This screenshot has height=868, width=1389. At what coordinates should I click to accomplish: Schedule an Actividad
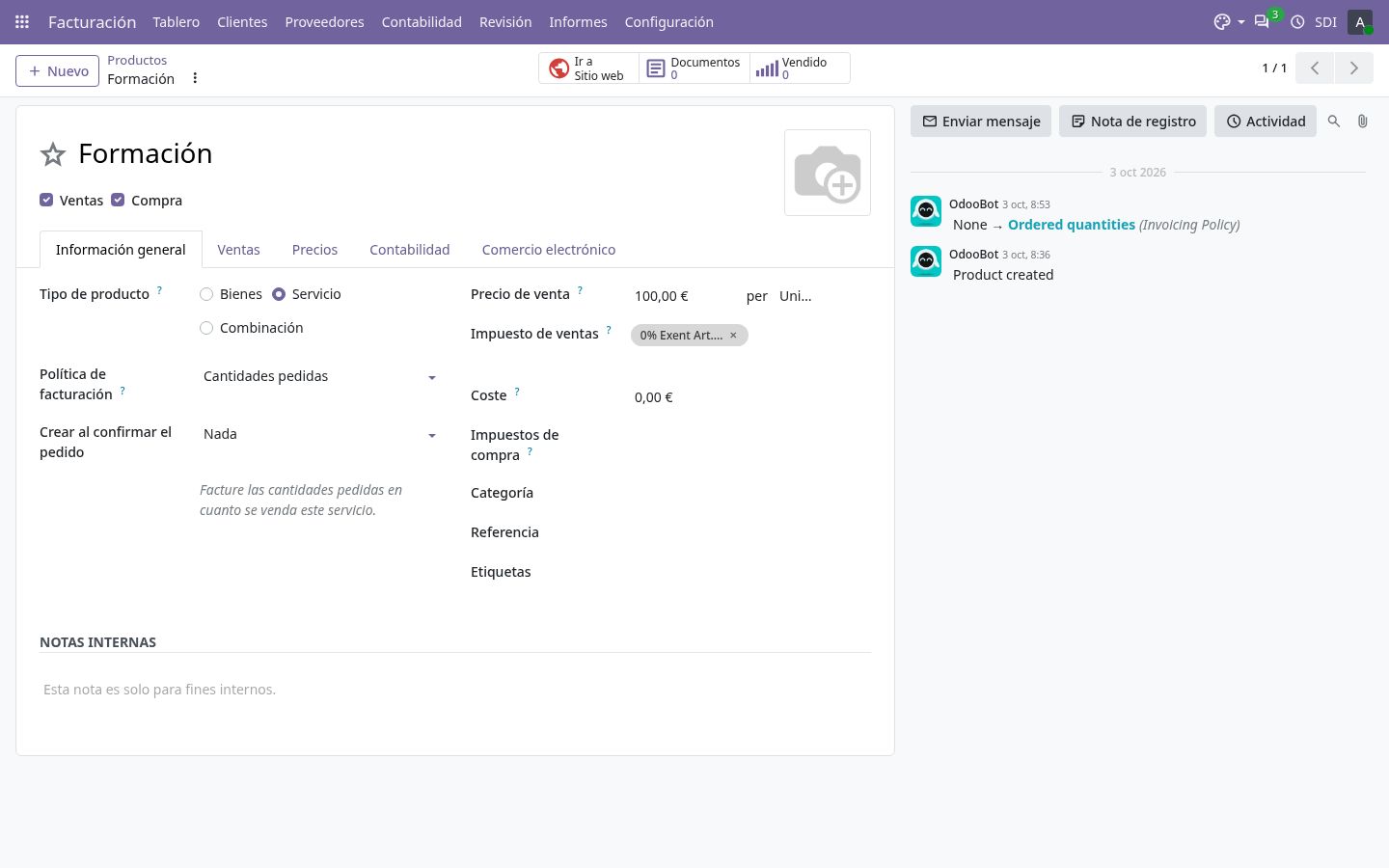point(1266,122)
